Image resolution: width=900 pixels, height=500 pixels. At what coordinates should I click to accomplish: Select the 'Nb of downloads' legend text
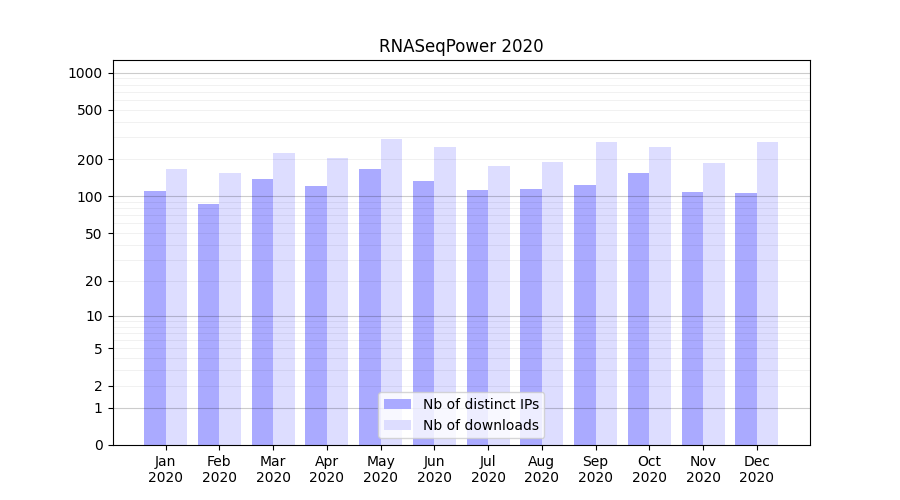(x=480, y=425)
